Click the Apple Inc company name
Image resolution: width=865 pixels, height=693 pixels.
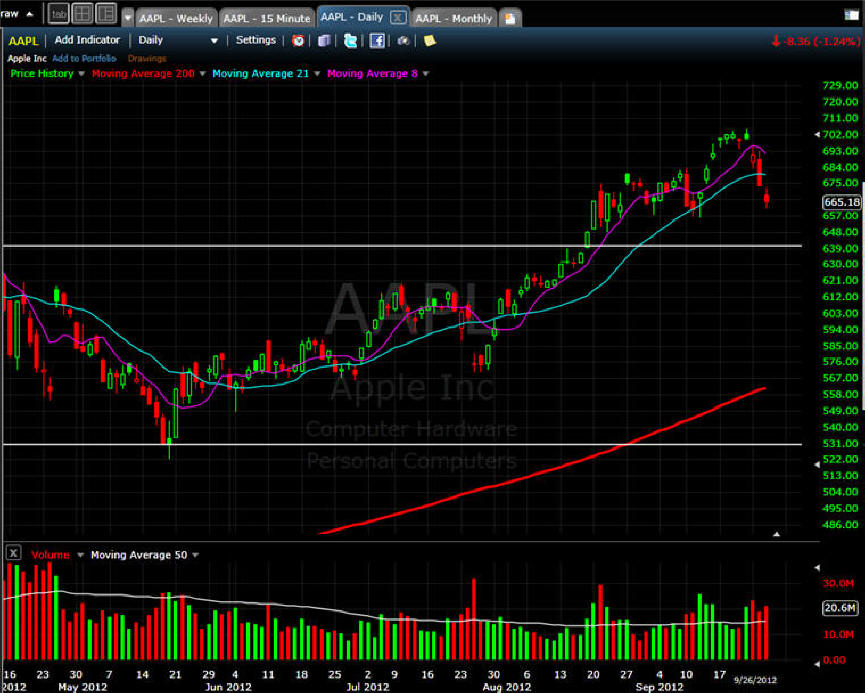point(27,58)
